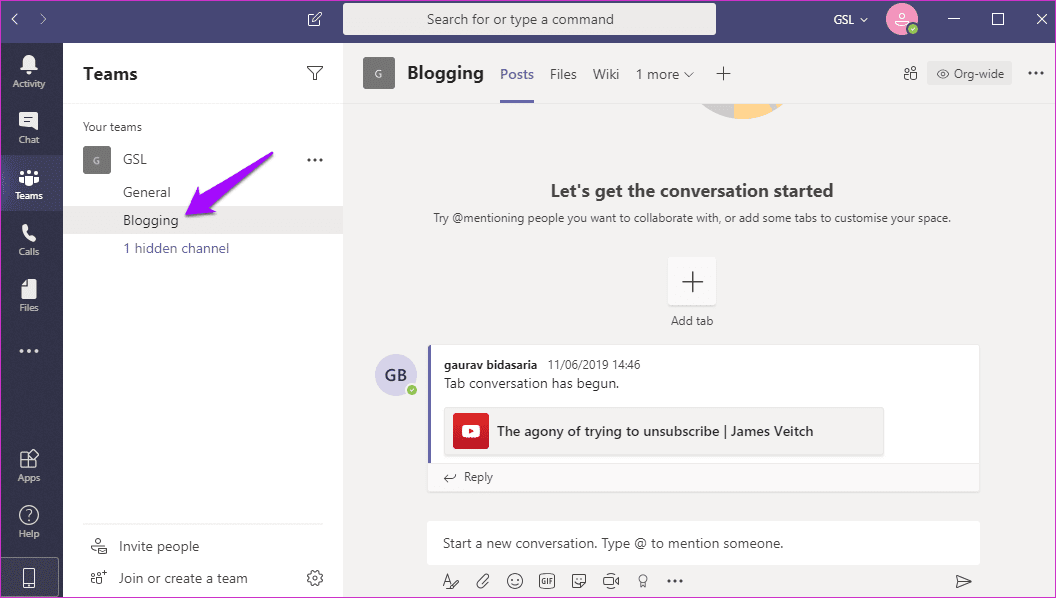Click Invite people
Viewport: 1056px width, 598px height.
159,546
